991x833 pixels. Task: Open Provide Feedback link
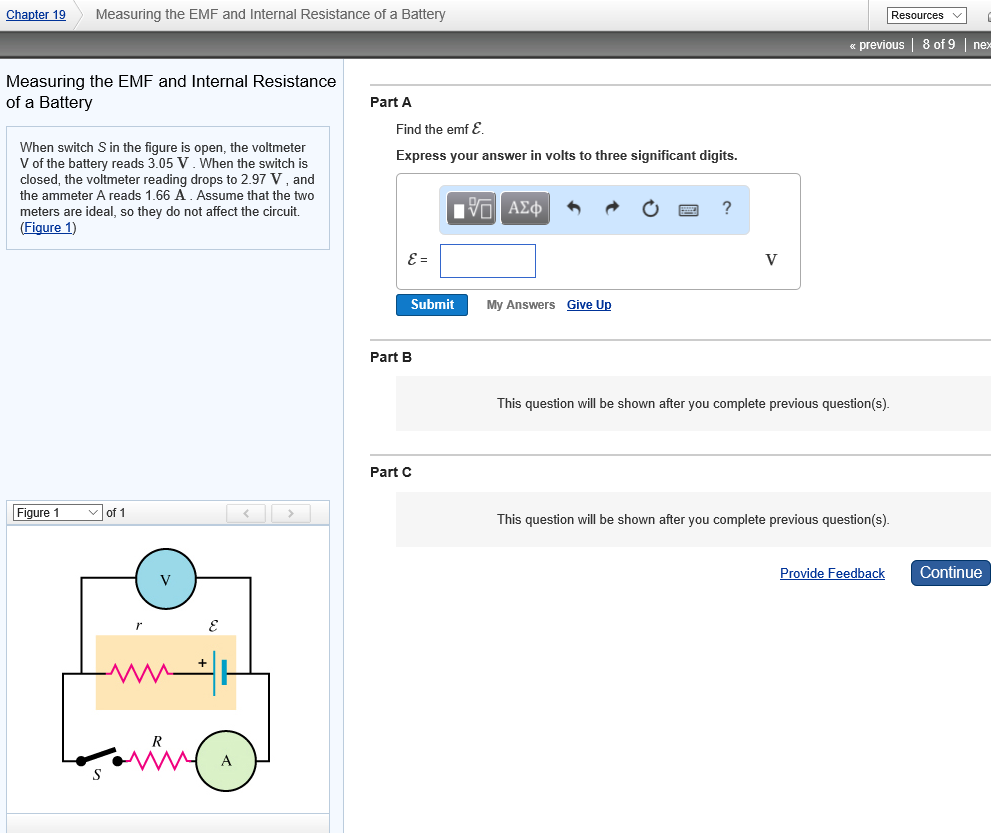(832, 573)
